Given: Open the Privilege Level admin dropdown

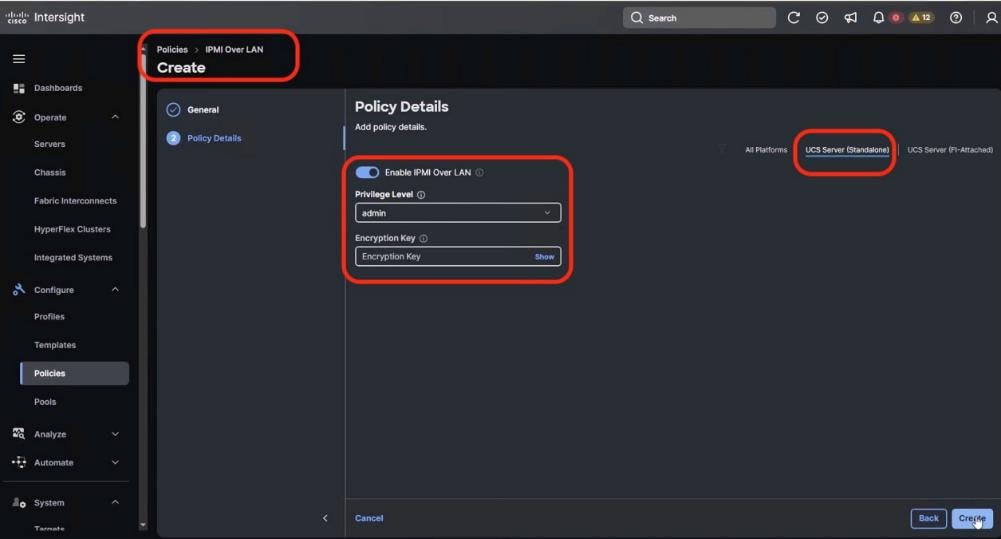Looking at the screenshot, I should pos(458,213).
